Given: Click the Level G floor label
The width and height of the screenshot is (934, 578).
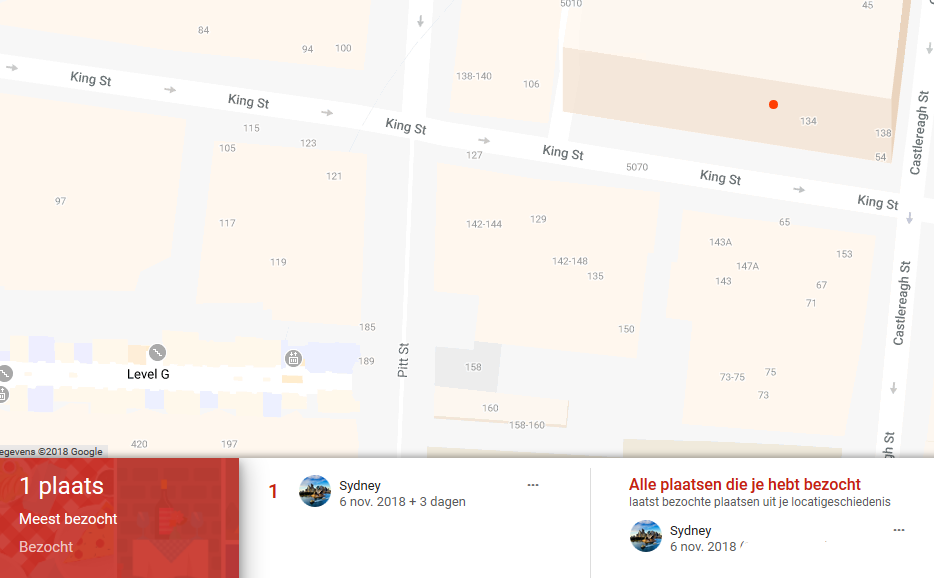Looking at the screenshot, I should (148, 374).
